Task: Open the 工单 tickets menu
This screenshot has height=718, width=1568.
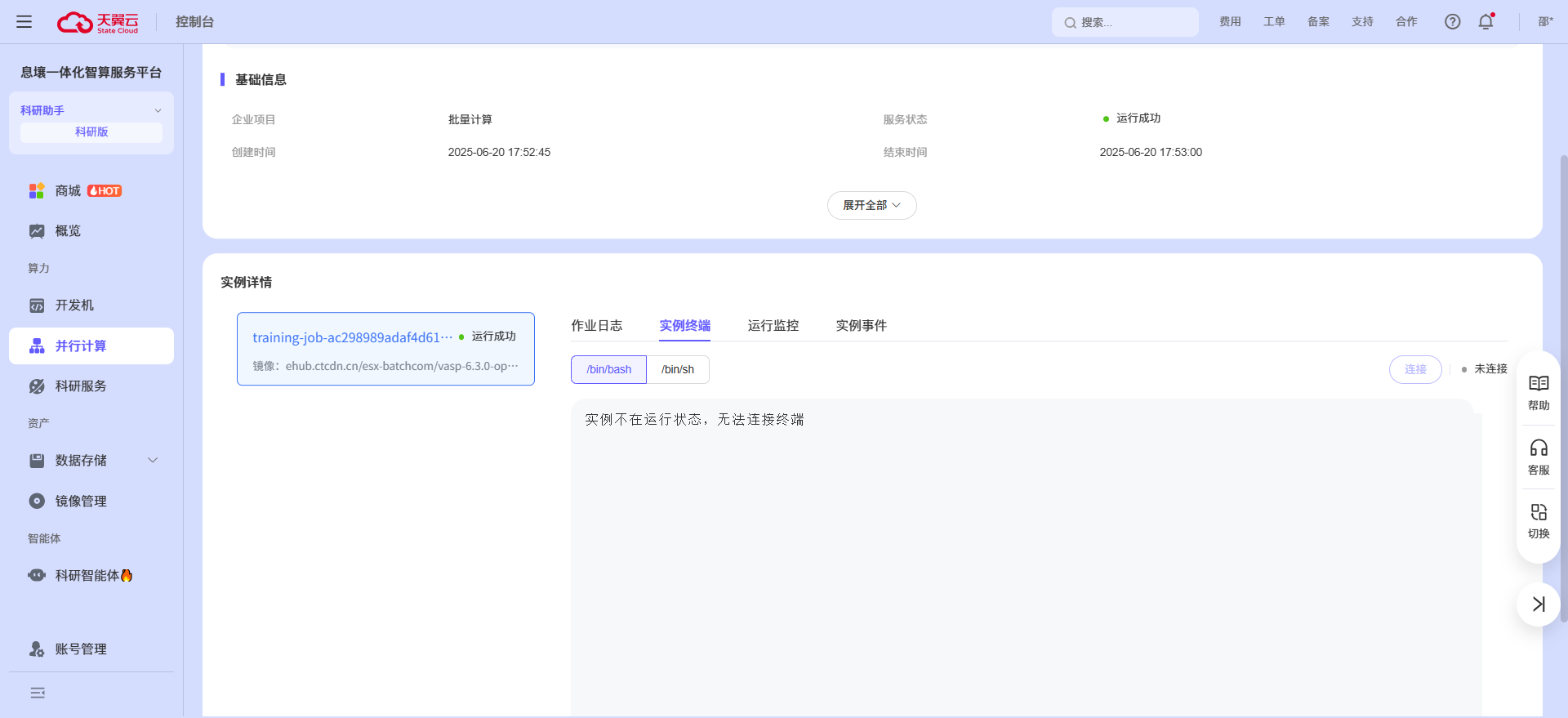Action: click(x=1274, y=22)
